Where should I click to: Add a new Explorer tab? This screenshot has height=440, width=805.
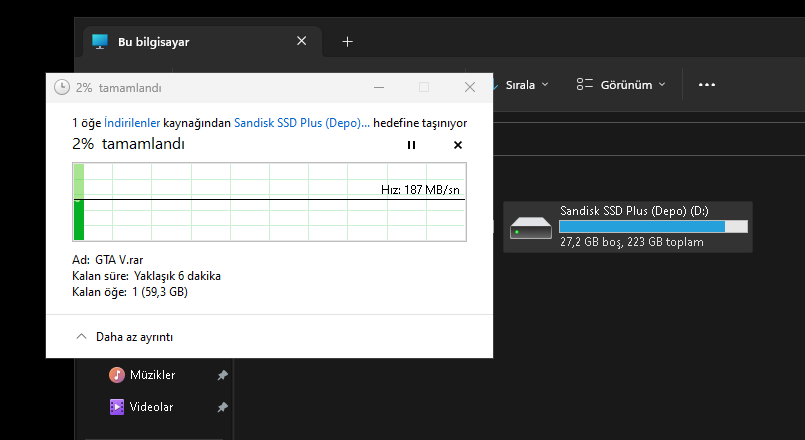(x=348, y=42)
